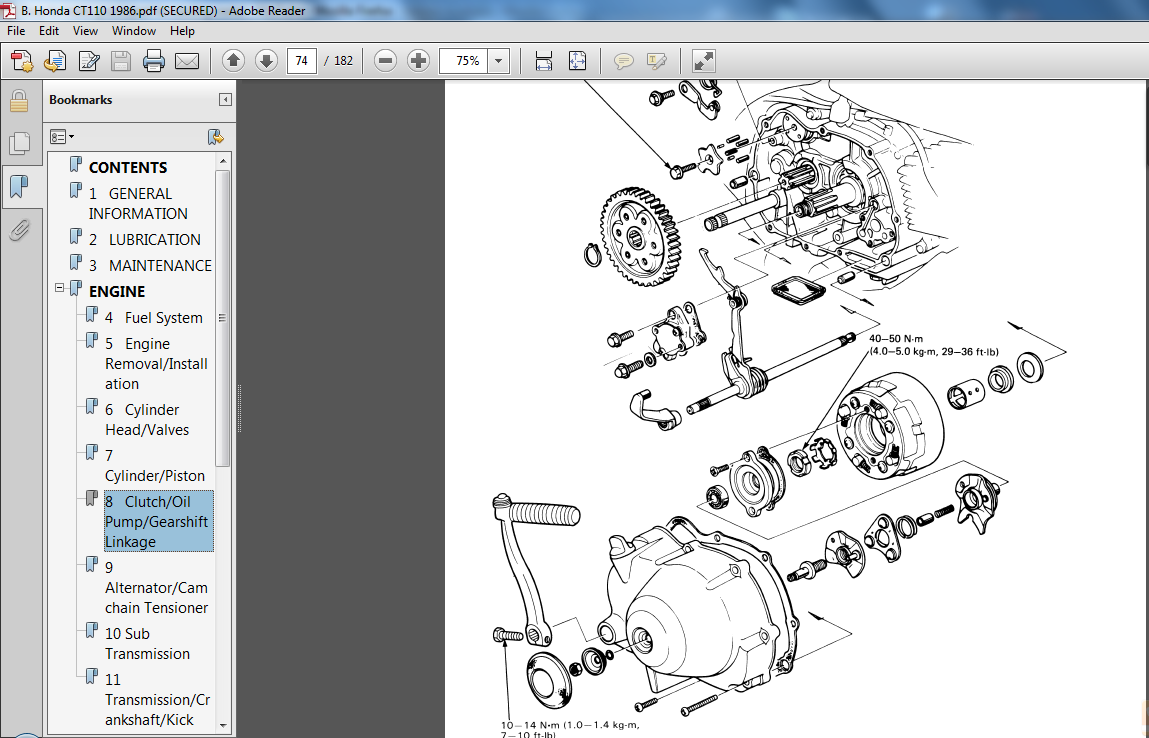Select the 11 Transmission/Crankshaft/Kick bookmark

158,699
